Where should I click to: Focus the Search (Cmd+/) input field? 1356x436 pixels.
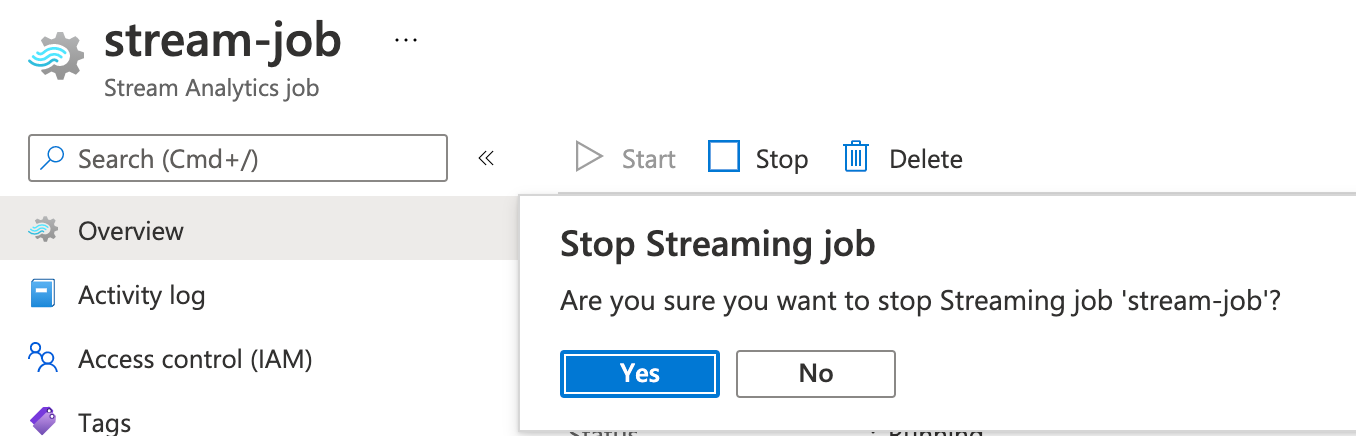point(250,159)
